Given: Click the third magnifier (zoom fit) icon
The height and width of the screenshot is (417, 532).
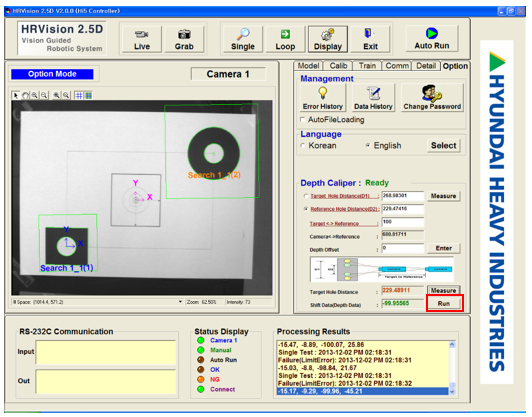Looking at the screenshot, I should pyautogui.click(x=56, y=95).
